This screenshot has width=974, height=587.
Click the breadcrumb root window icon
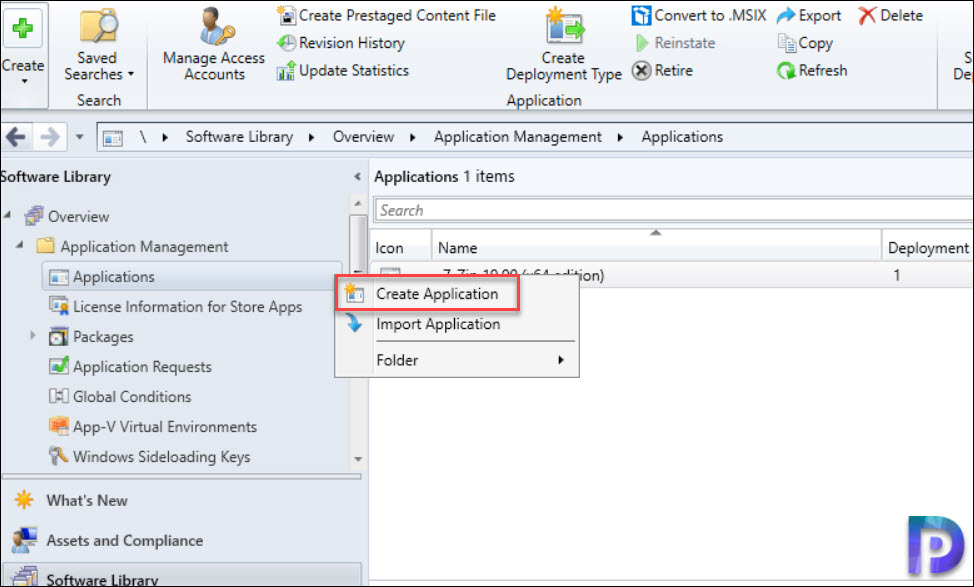tap(112, 137)
